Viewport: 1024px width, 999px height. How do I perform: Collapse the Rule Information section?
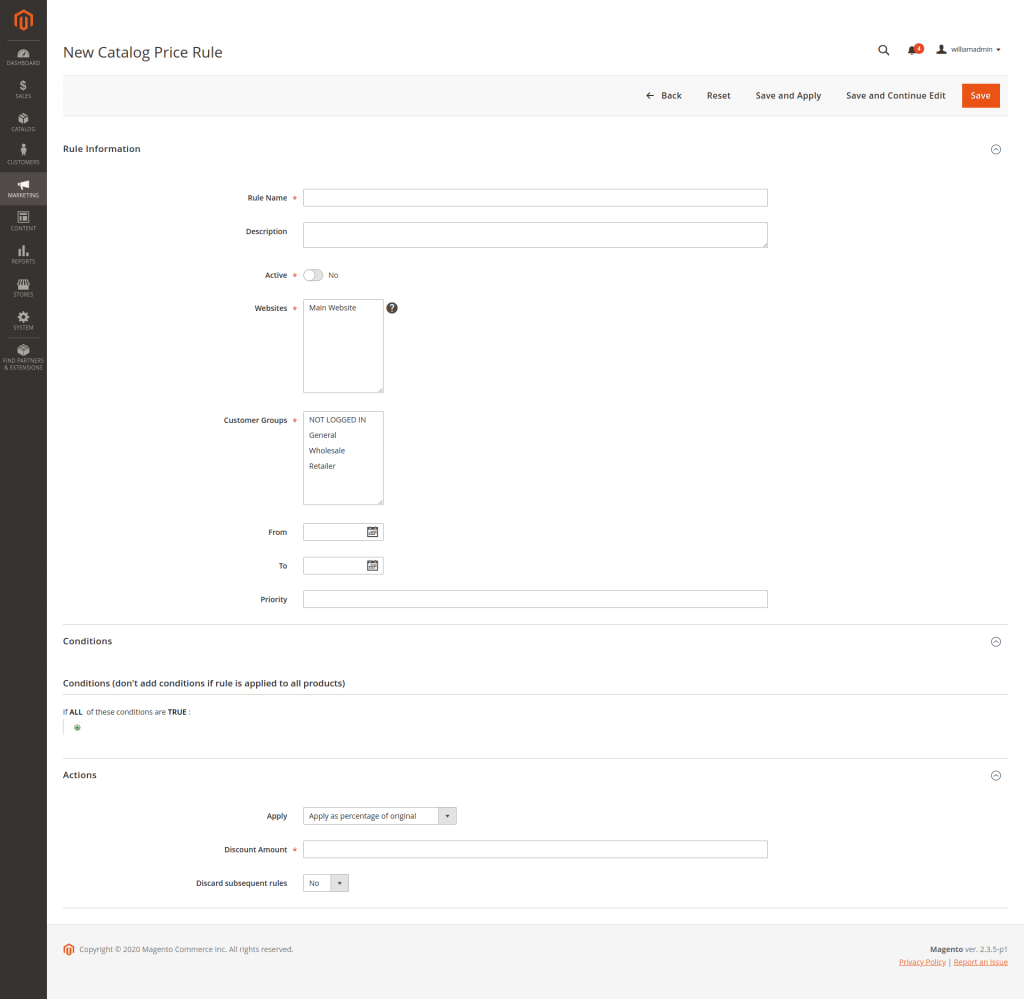995,149
